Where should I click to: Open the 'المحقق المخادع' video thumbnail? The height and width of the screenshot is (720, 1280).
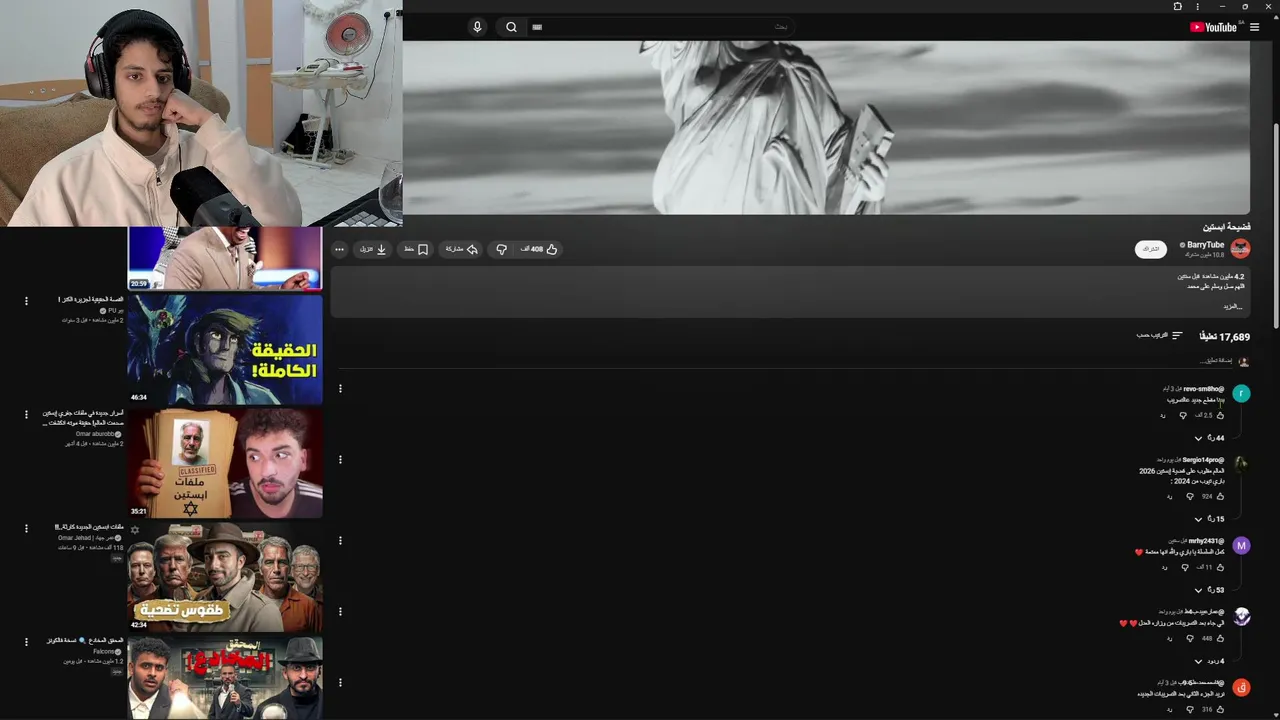click(225, 678)
